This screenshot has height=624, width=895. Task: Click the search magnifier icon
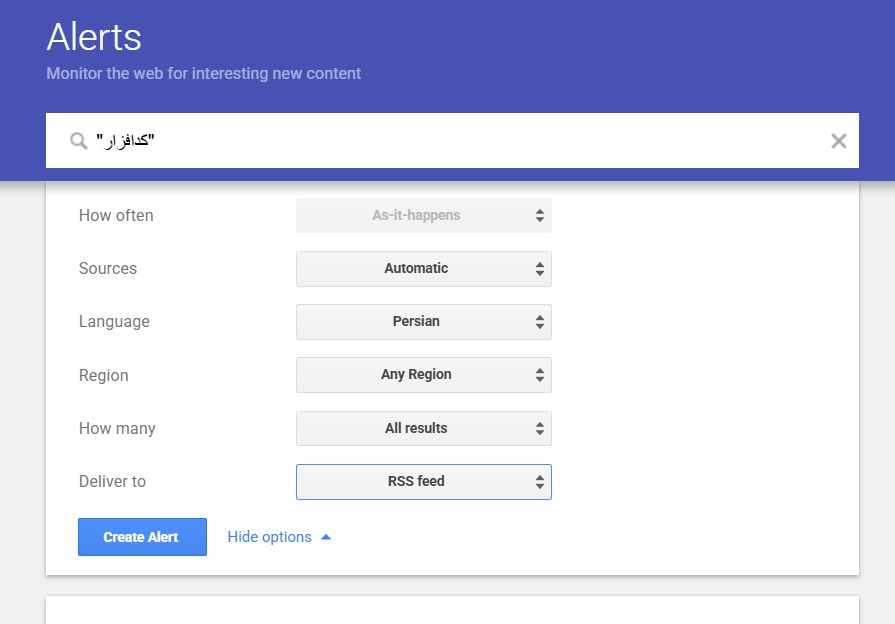pos(79,141)
